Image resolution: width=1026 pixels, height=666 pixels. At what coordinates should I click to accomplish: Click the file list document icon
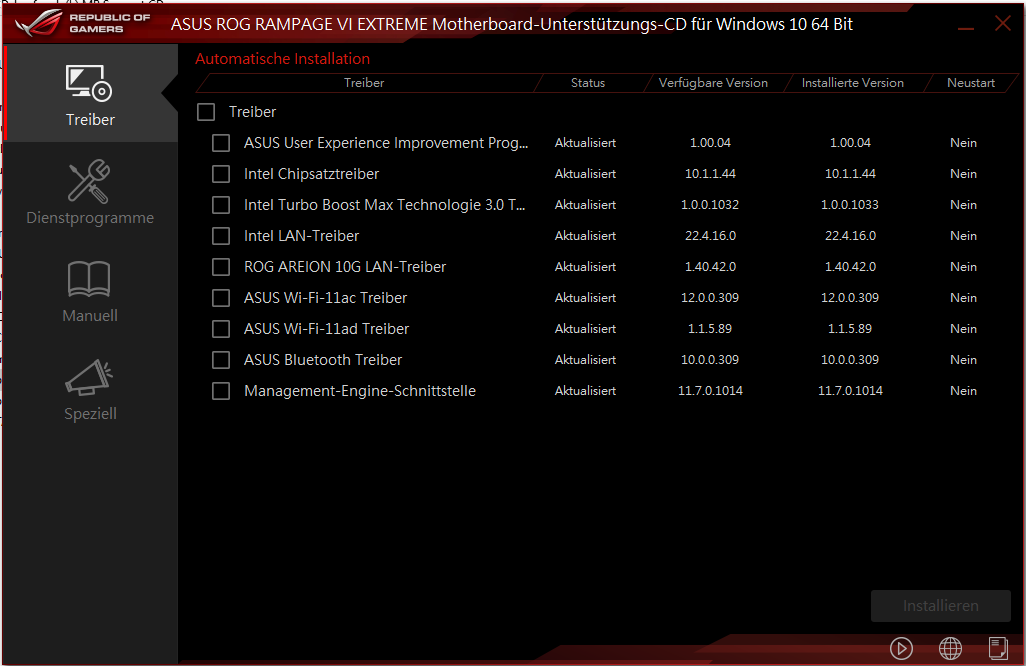pyautogui.click(x=998, y=648)
